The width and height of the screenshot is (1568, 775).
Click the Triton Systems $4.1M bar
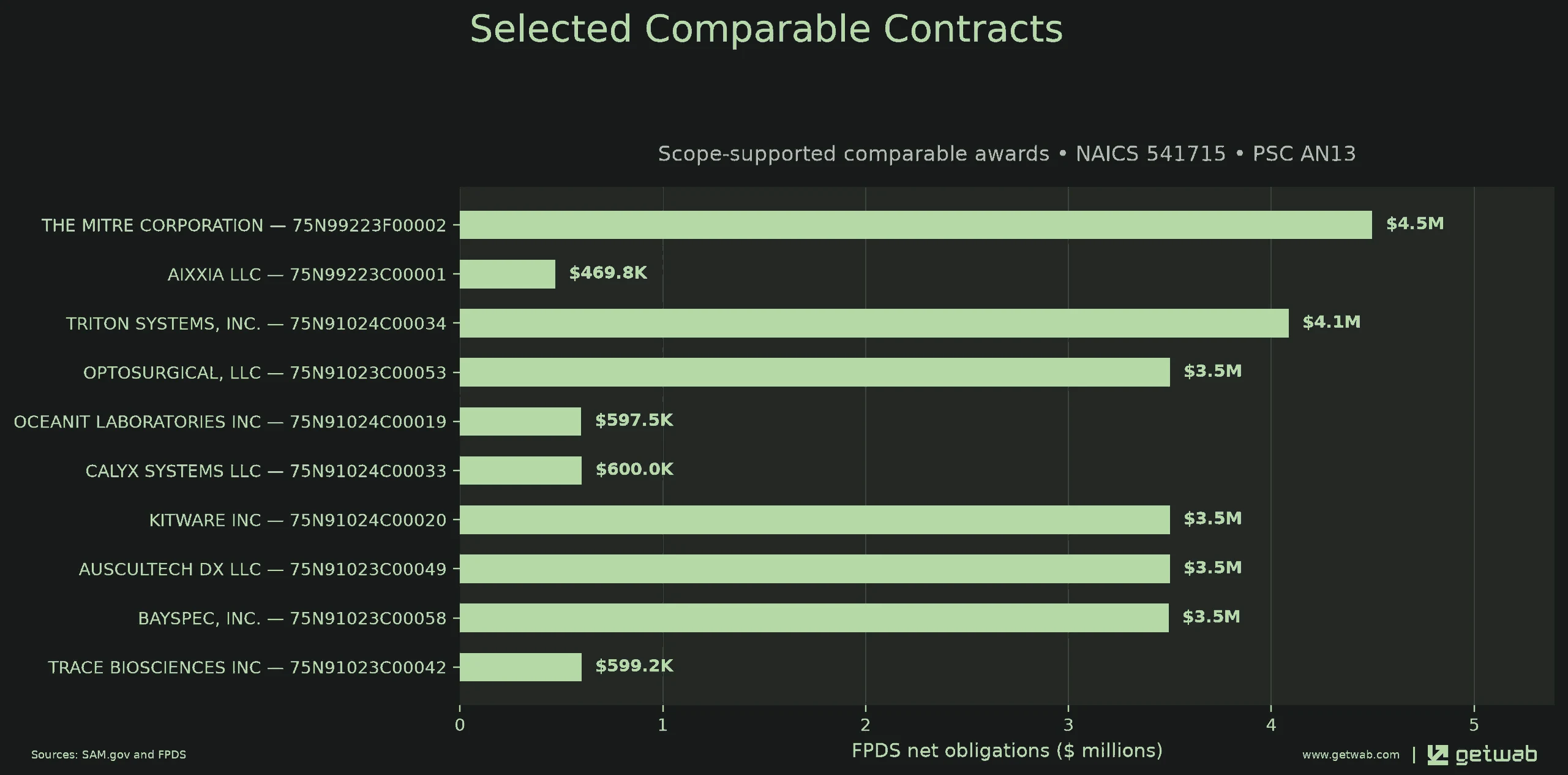874,323
